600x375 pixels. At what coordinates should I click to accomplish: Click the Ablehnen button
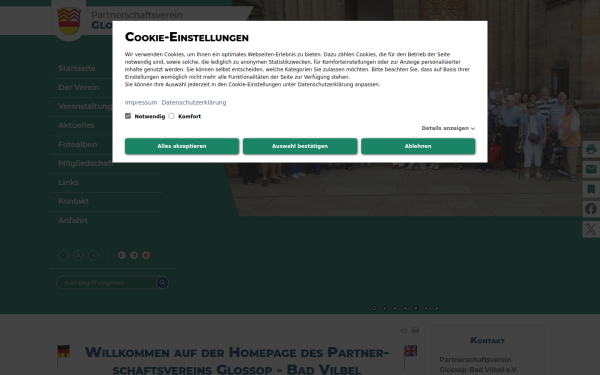coord(418,146)
